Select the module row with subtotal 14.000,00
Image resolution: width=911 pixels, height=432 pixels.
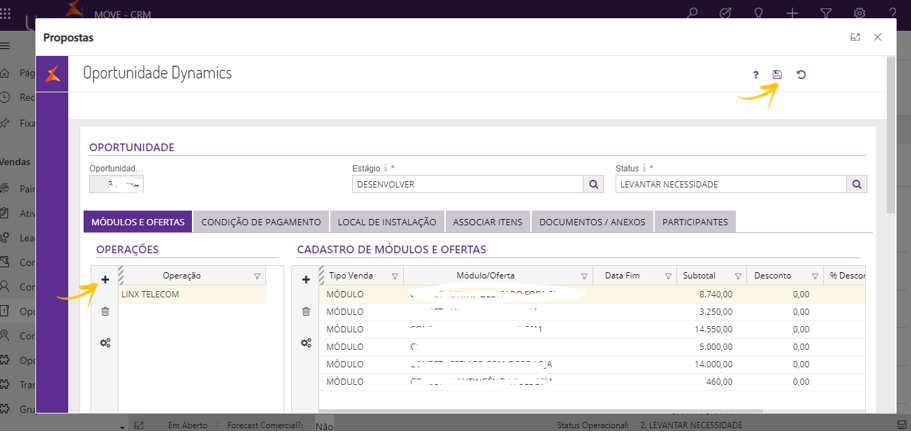click(591, 364)
